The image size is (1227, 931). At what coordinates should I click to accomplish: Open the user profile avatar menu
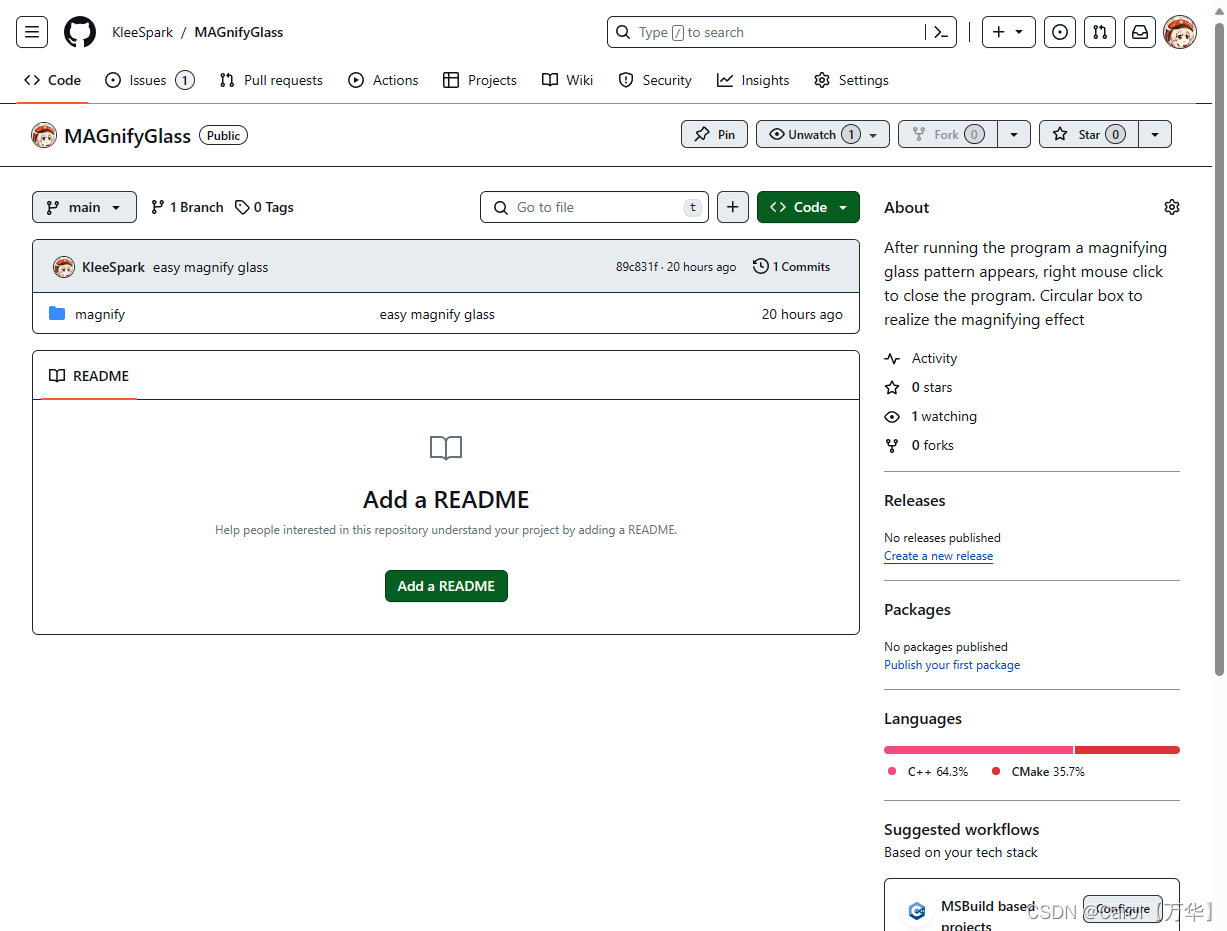(x=1180, y=32)
